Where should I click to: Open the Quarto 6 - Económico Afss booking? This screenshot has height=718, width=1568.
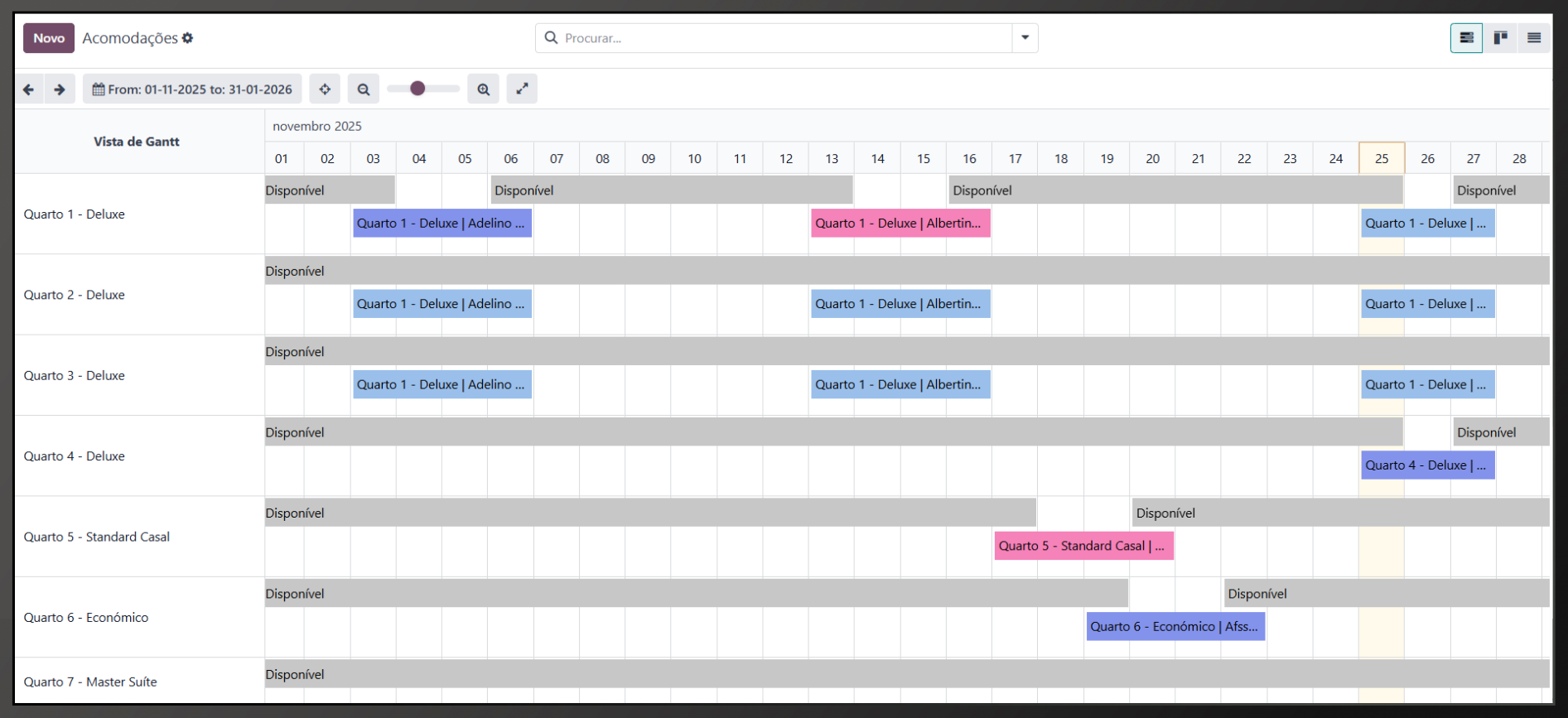tap(1175, 627)
